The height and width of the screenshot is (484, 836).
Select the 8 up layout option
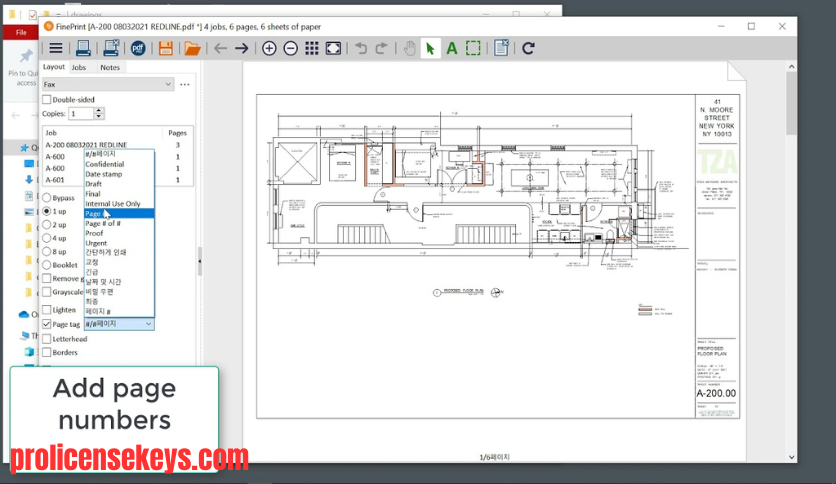coord(47,251)
